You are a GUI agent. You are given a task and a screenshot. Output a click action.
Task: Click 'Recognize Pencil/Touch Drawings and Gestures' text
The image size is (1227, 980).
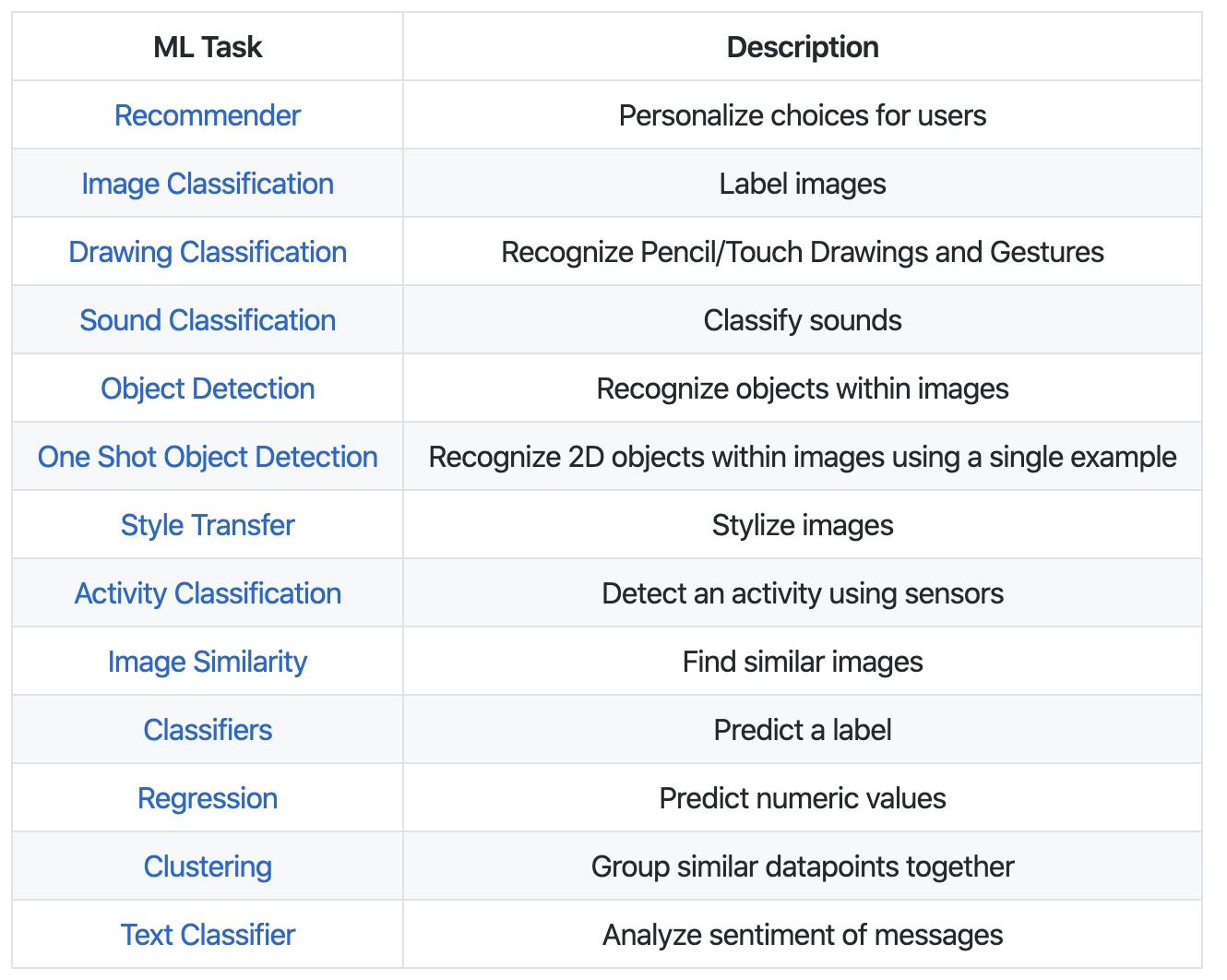pyautogui.click(x=803, y=252)
